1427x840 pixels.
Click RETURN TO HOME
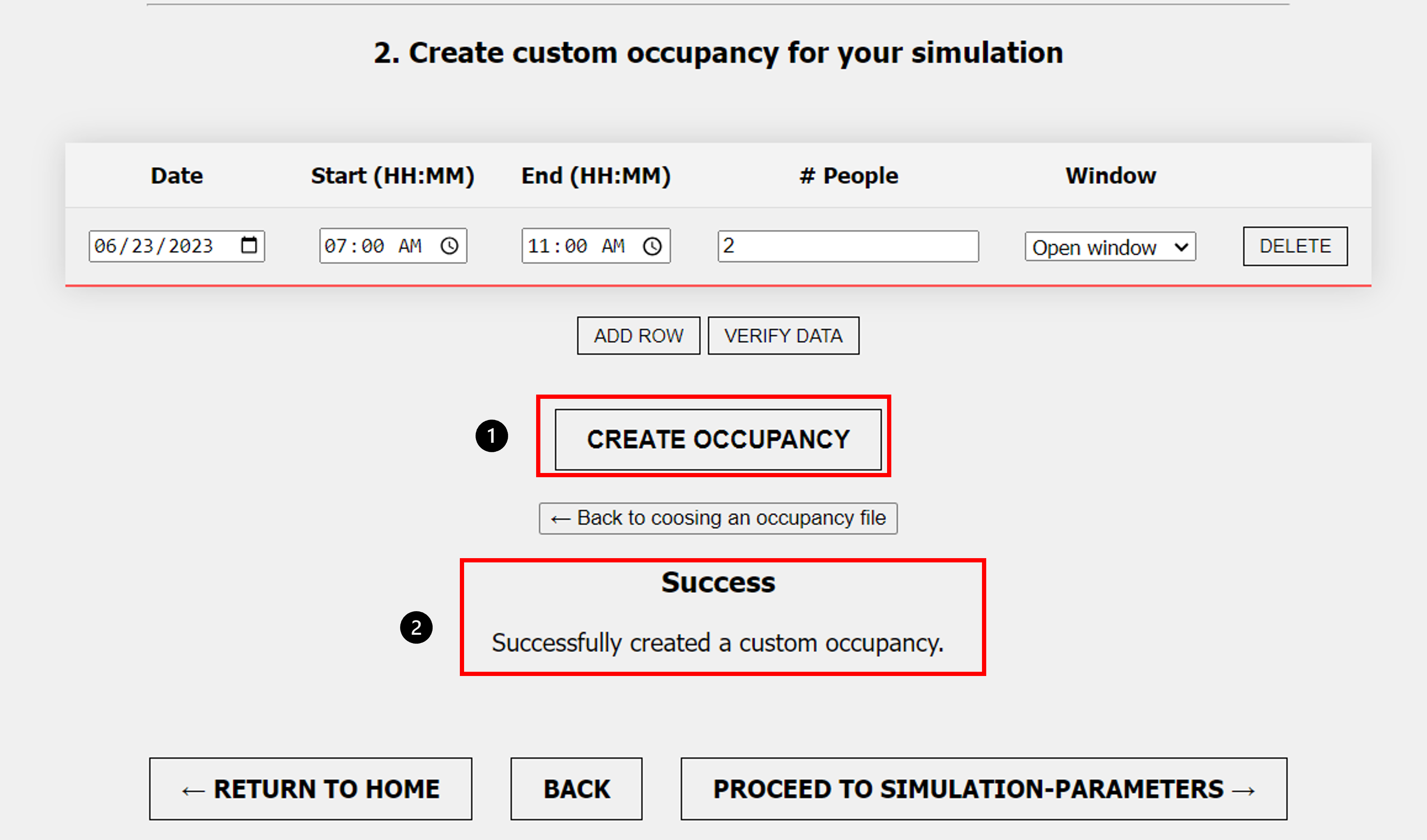click(310, 788)
